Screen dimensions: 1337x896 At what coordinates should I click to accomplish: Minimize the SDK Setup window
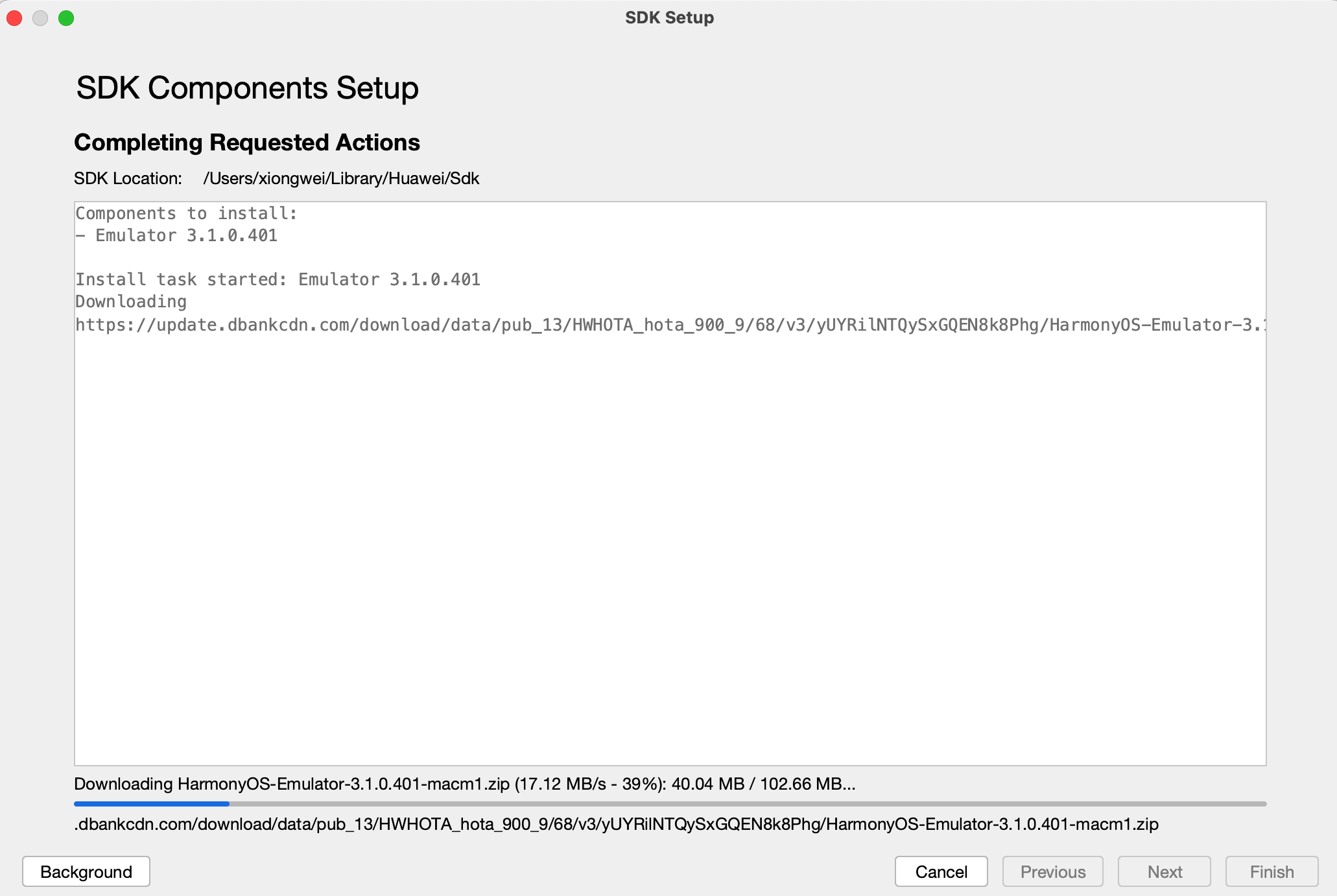(x=40, y=18)
